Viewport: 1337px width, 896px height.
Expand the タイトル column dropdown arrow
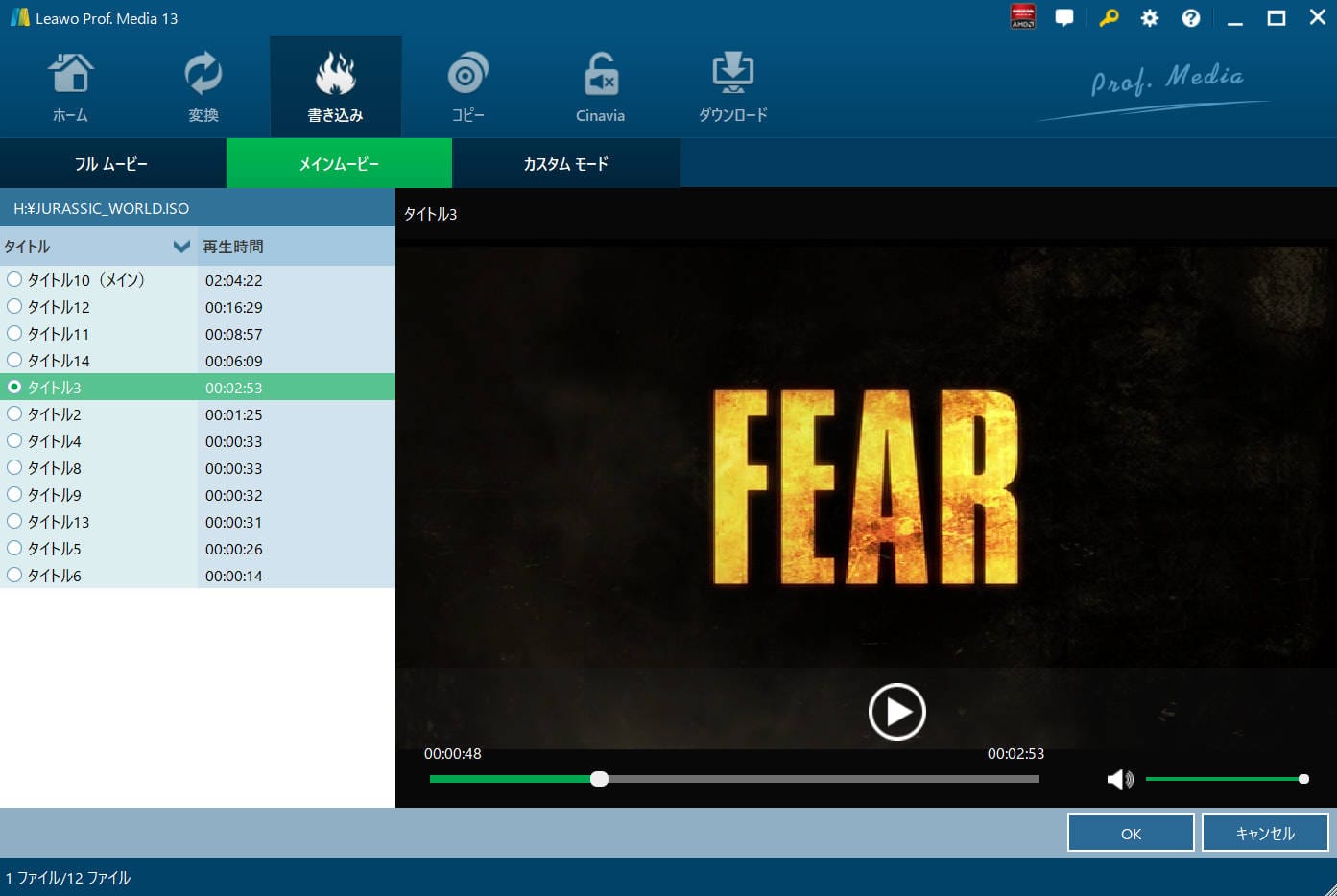(181, 247)
